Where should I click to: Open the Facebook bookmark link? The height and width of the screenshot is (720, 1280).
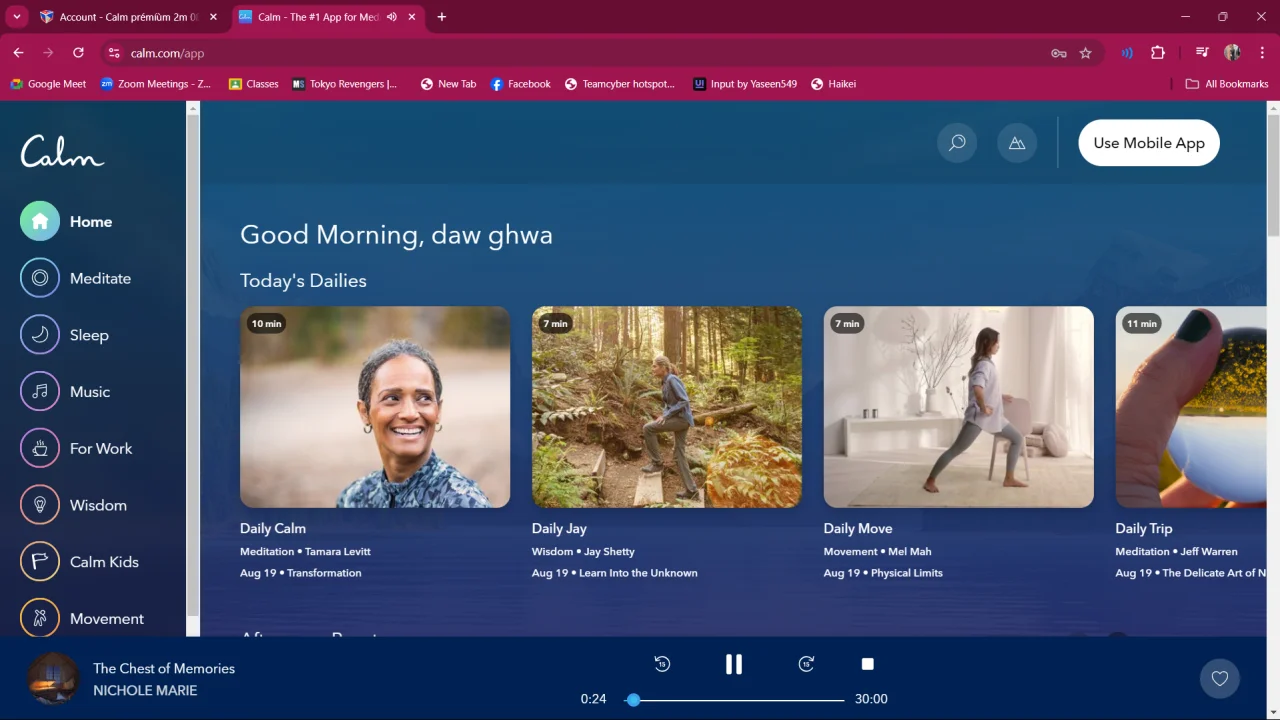(520, 84)
